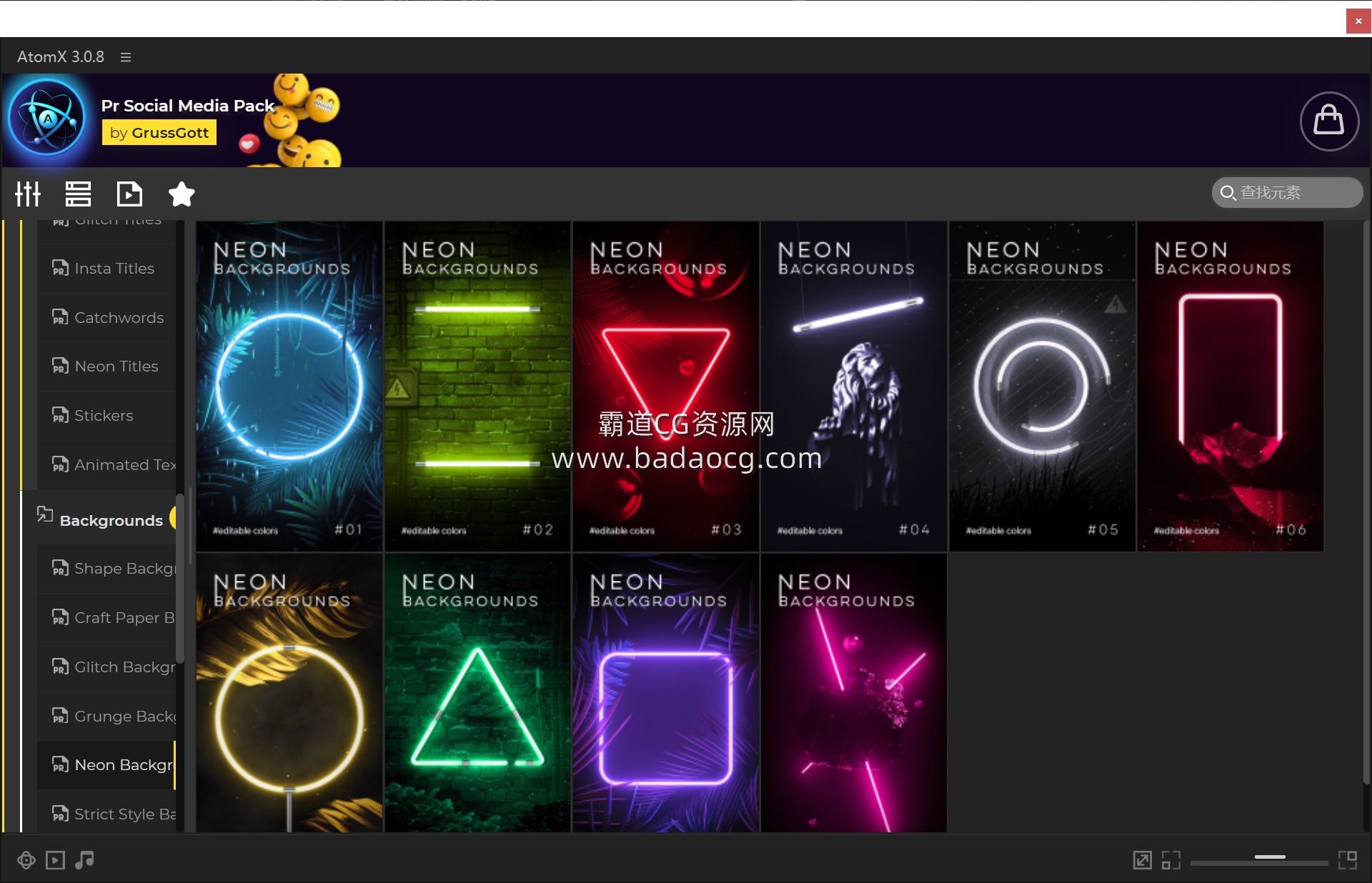Image resolution: width=1372 pixels, height=883 pixels.
Task: Open the AtomX hamburger menu
Action: tap(126, 57)
